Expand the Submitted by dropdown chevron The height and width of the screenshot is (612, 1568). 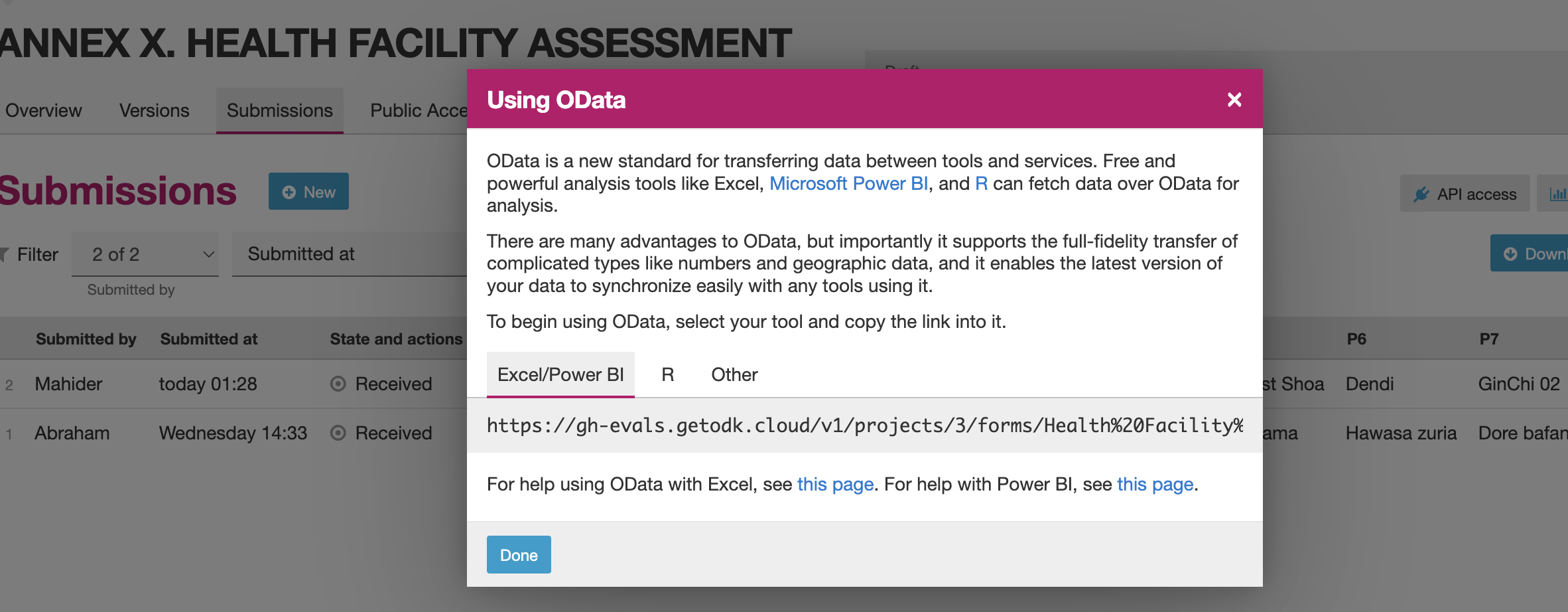(x=208, y=254)
